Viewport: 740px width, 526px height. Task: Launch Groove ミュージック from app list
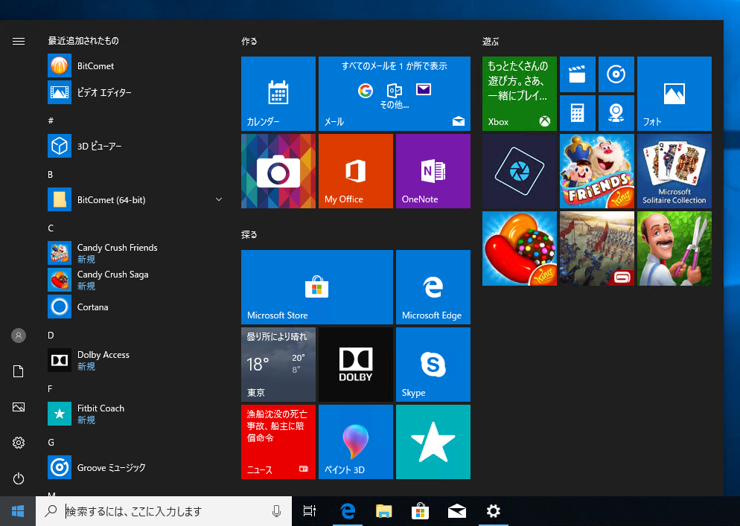click(x=135, y=467)
